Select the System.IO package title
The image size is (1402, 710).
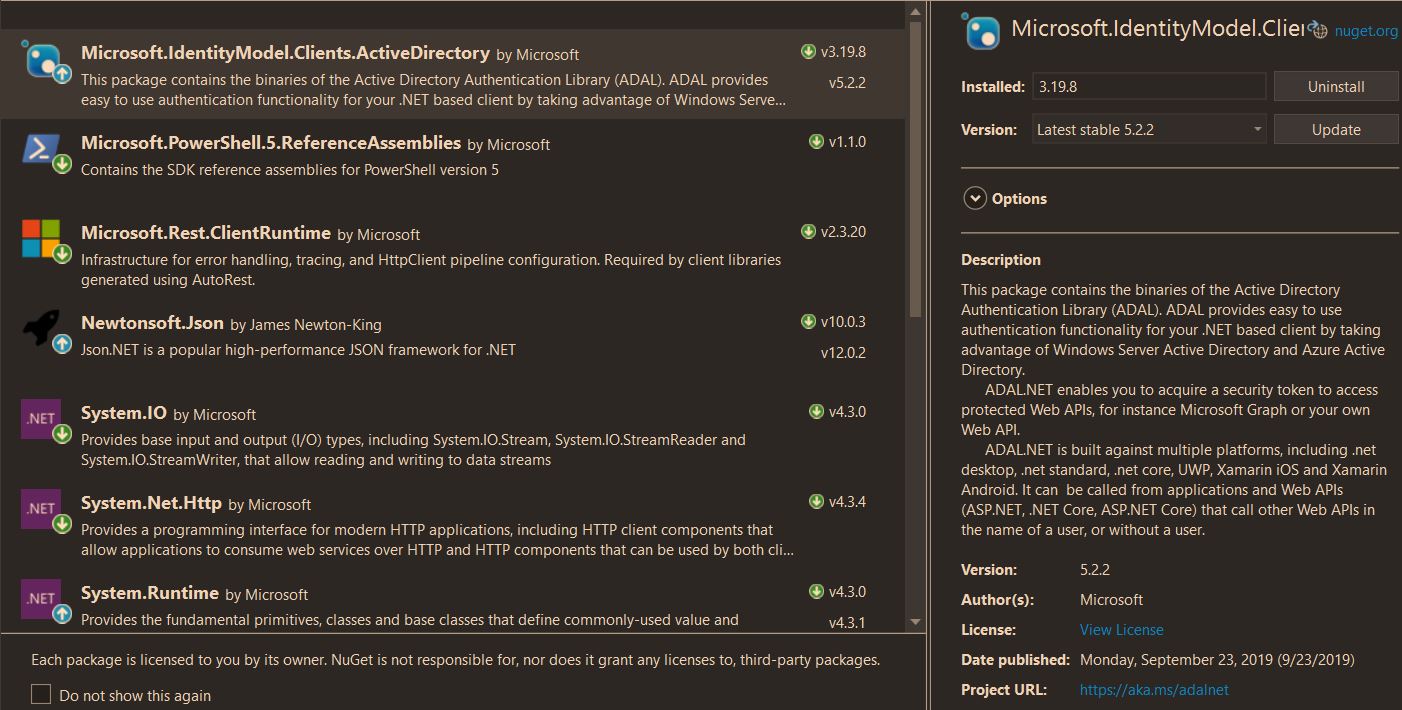(124, 413)
